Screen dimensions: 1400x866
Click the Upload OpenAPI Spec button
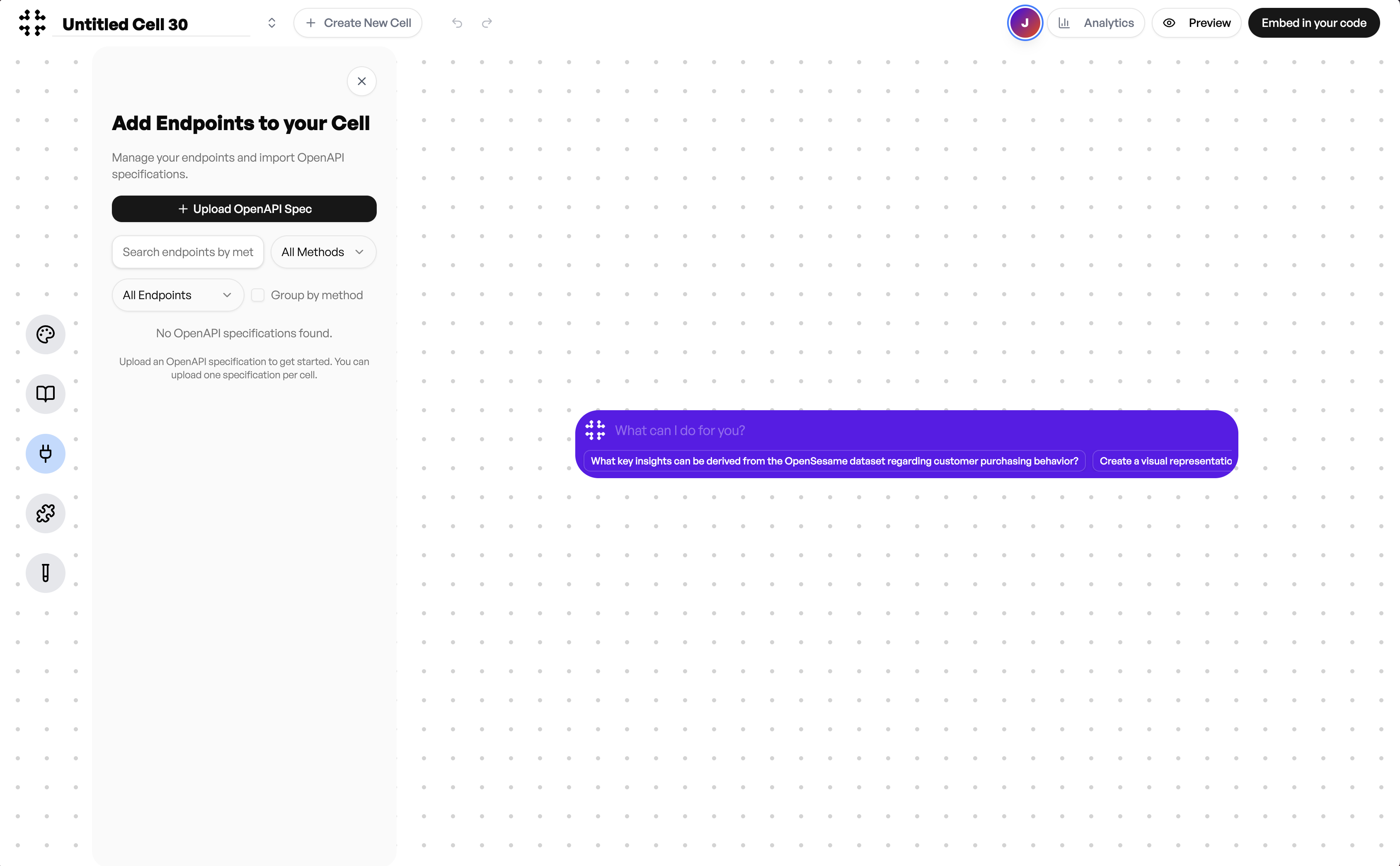point(244,209)
